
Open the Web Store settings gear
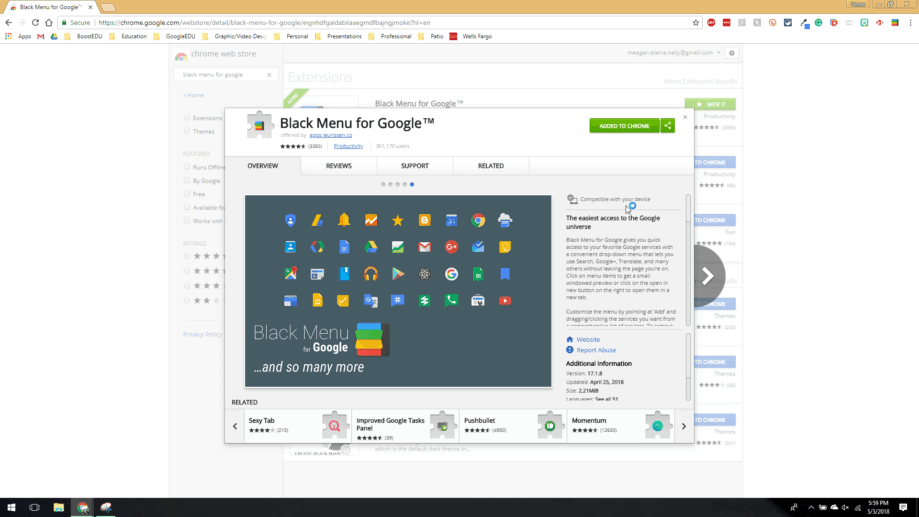tap(732, 53)
